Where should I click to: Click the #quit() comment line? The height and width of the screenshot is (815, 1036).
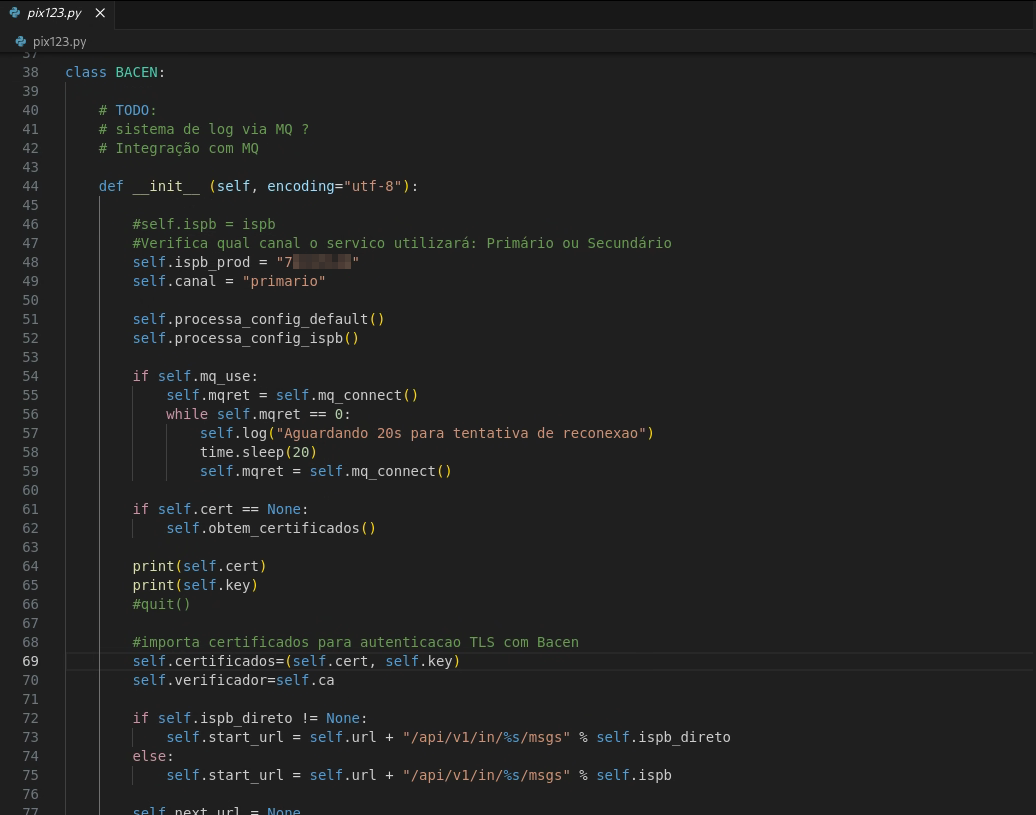click(x=161, y=604)
